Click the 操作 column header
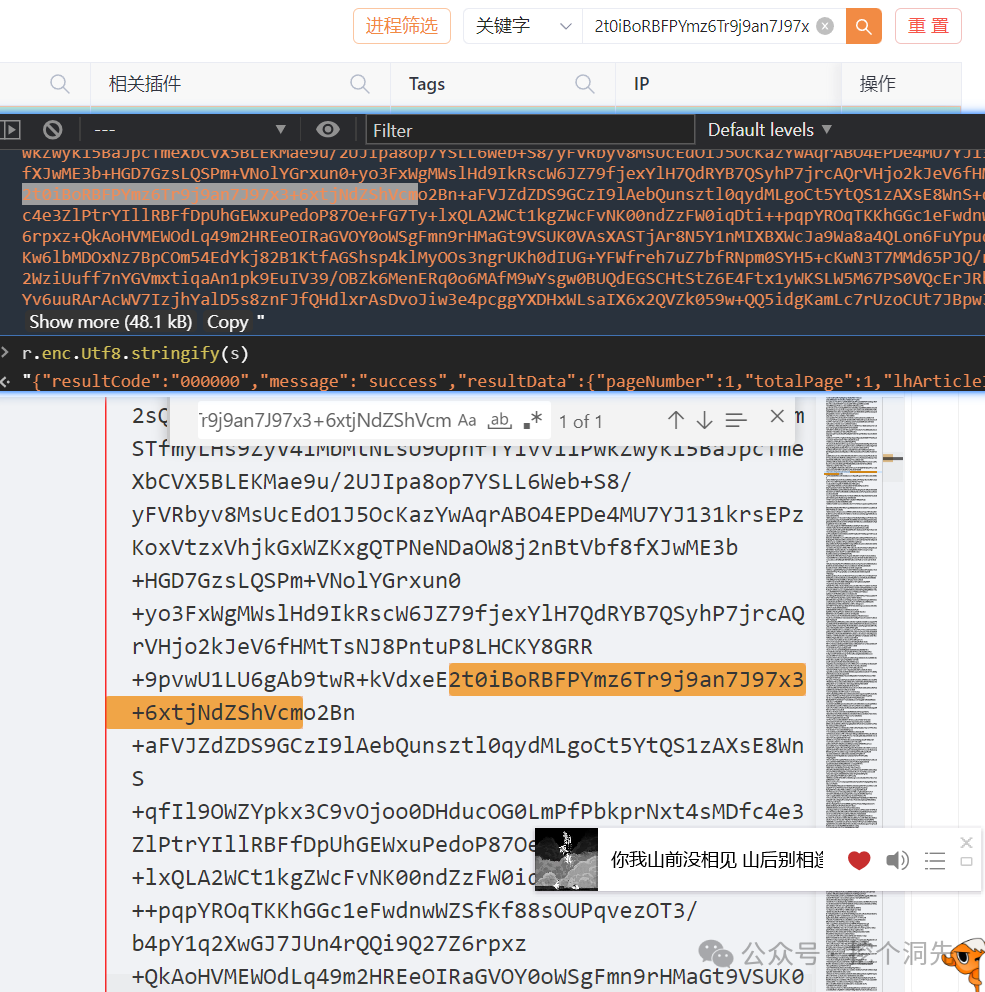985x992 pixels. coord(877,84)
